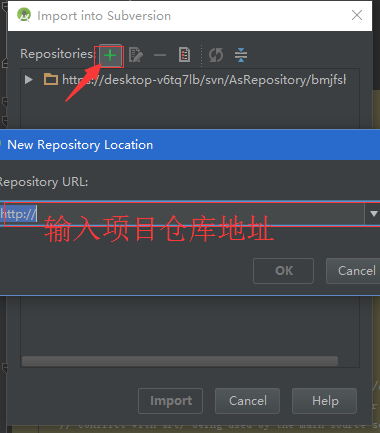Remove repository using the minus icon
The width and height of the screenshot is (380, 433).
click(x=160, y=55)
